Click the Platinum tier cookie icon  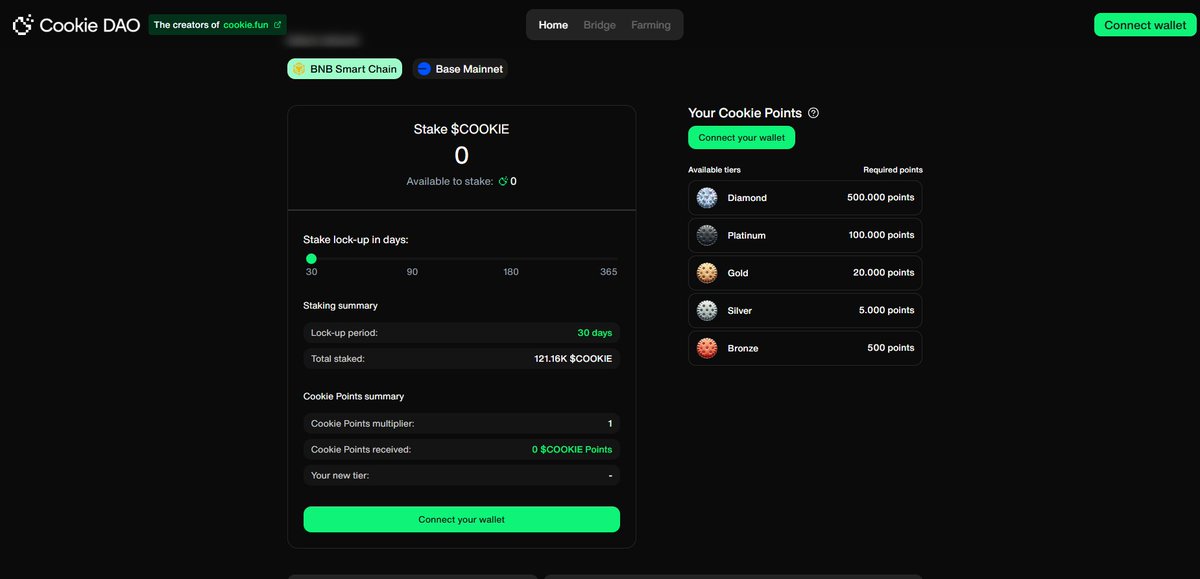coord(707,235)
